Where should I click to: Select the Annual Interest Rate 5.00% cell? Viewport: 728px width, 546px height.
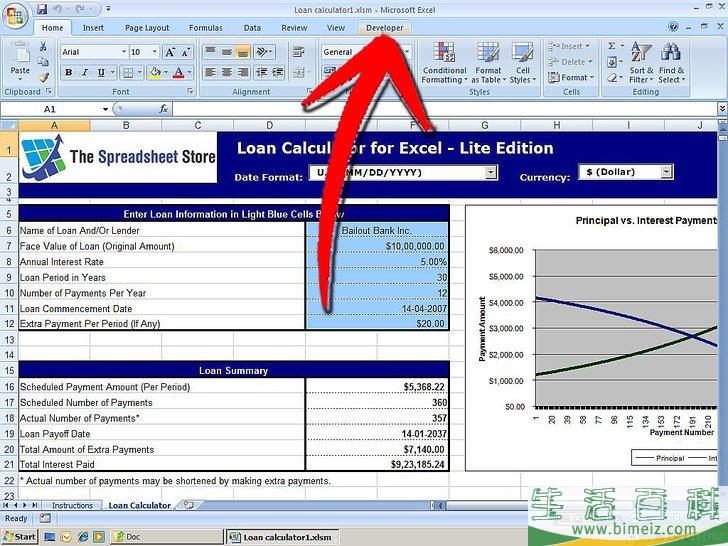click(377, 262)
